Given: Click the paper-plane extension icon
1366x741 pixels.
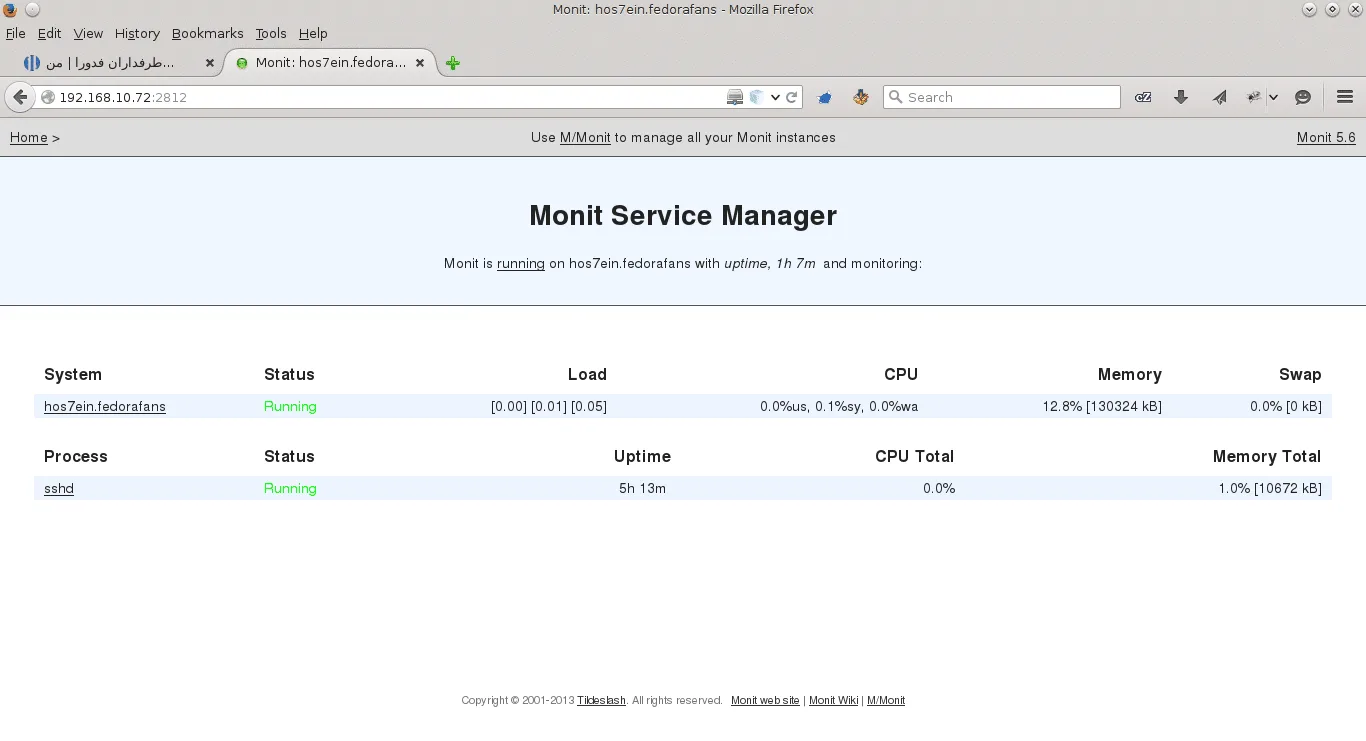Looking at the screenshot, I should [x=1219, y=97].
